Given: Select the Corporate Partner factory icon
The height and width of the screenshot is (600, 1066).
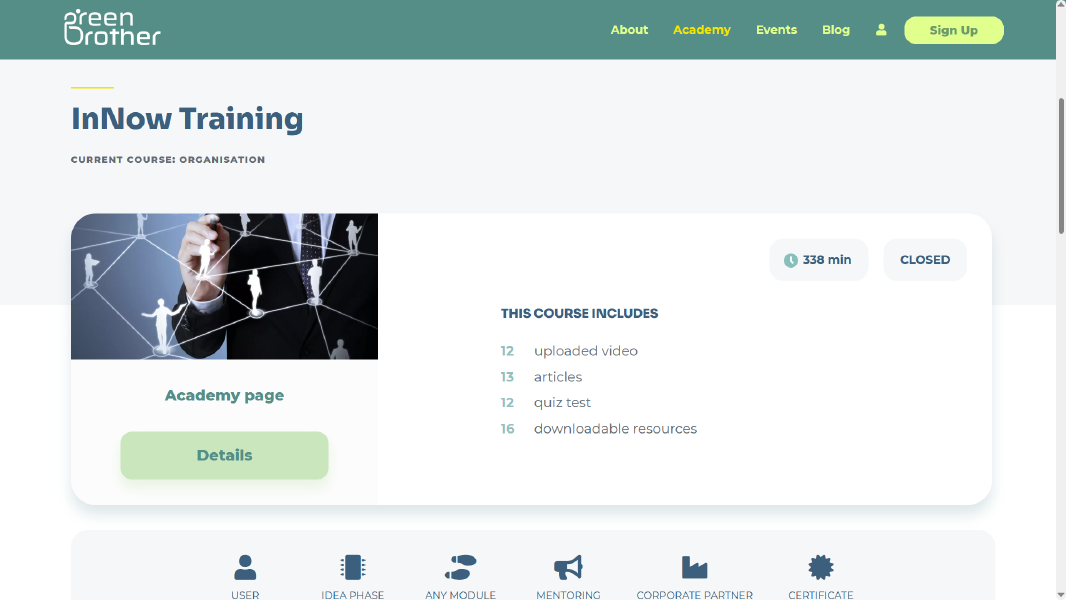Looking at the screenshot, I should [x=694, y=567].
